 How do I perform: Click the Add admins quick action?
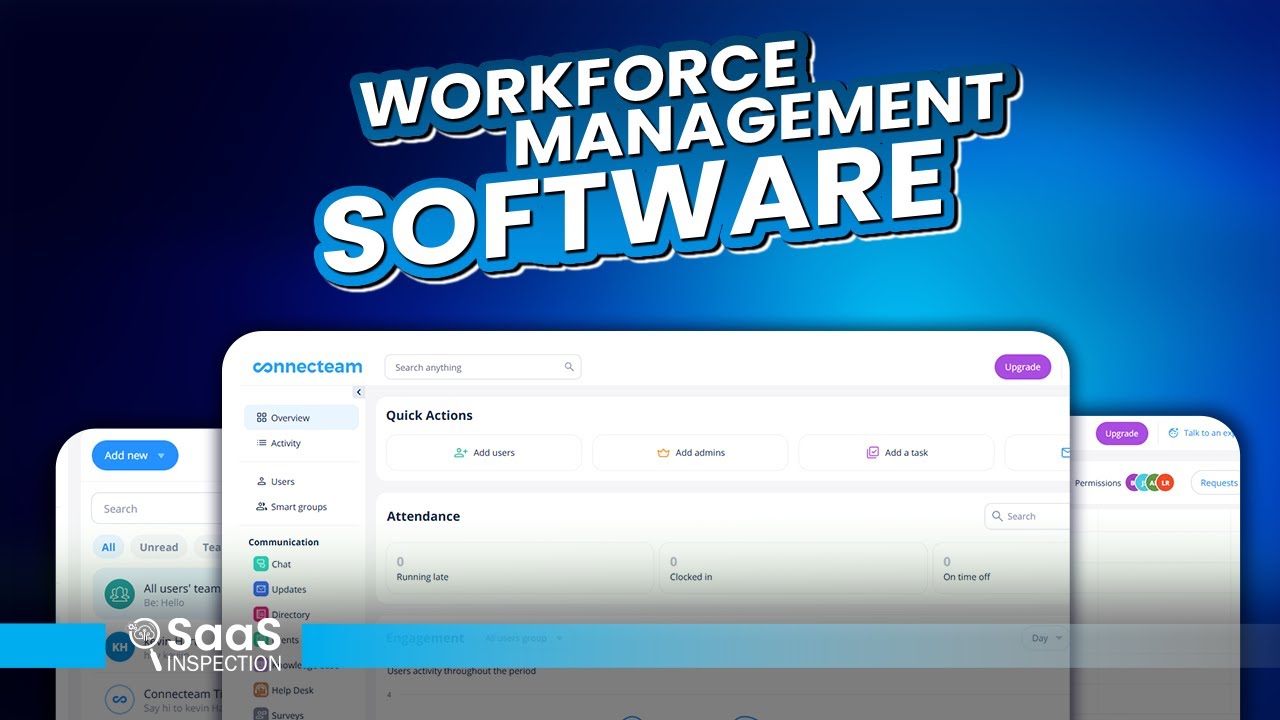[x=690, y=453]
